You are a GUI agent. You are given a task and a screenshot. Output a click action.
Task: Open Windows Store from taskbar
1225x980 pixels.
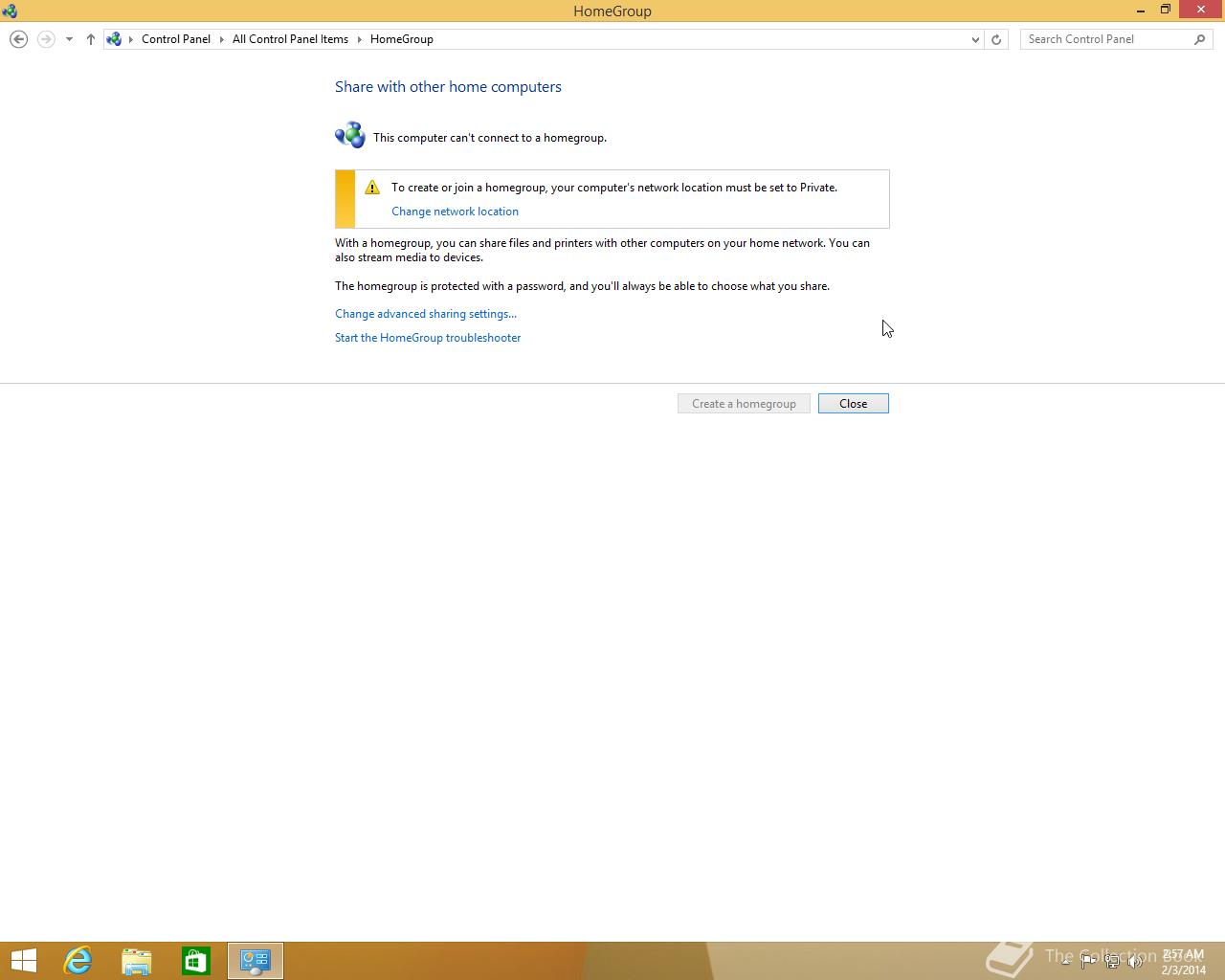[196, 961]
